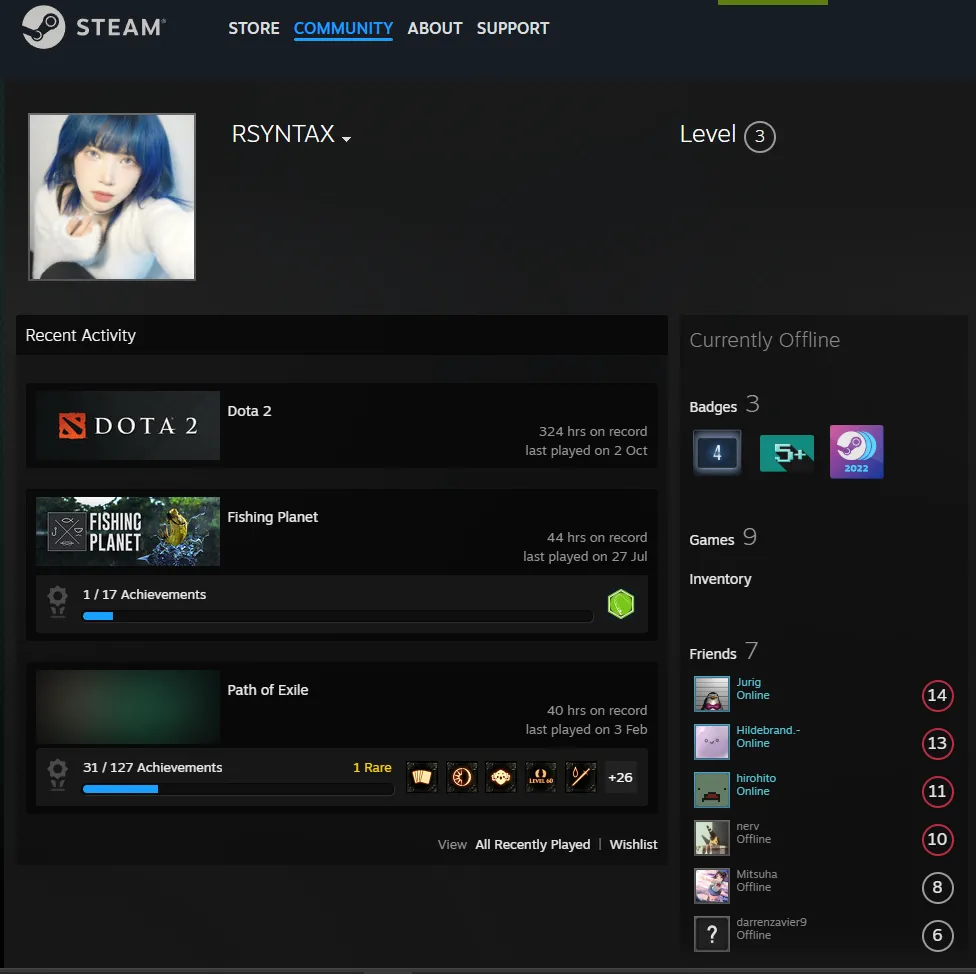Show the +26 more Path of Exile achievements
The height and width of the screenshot is (974, 976).
tap(620, 777)
